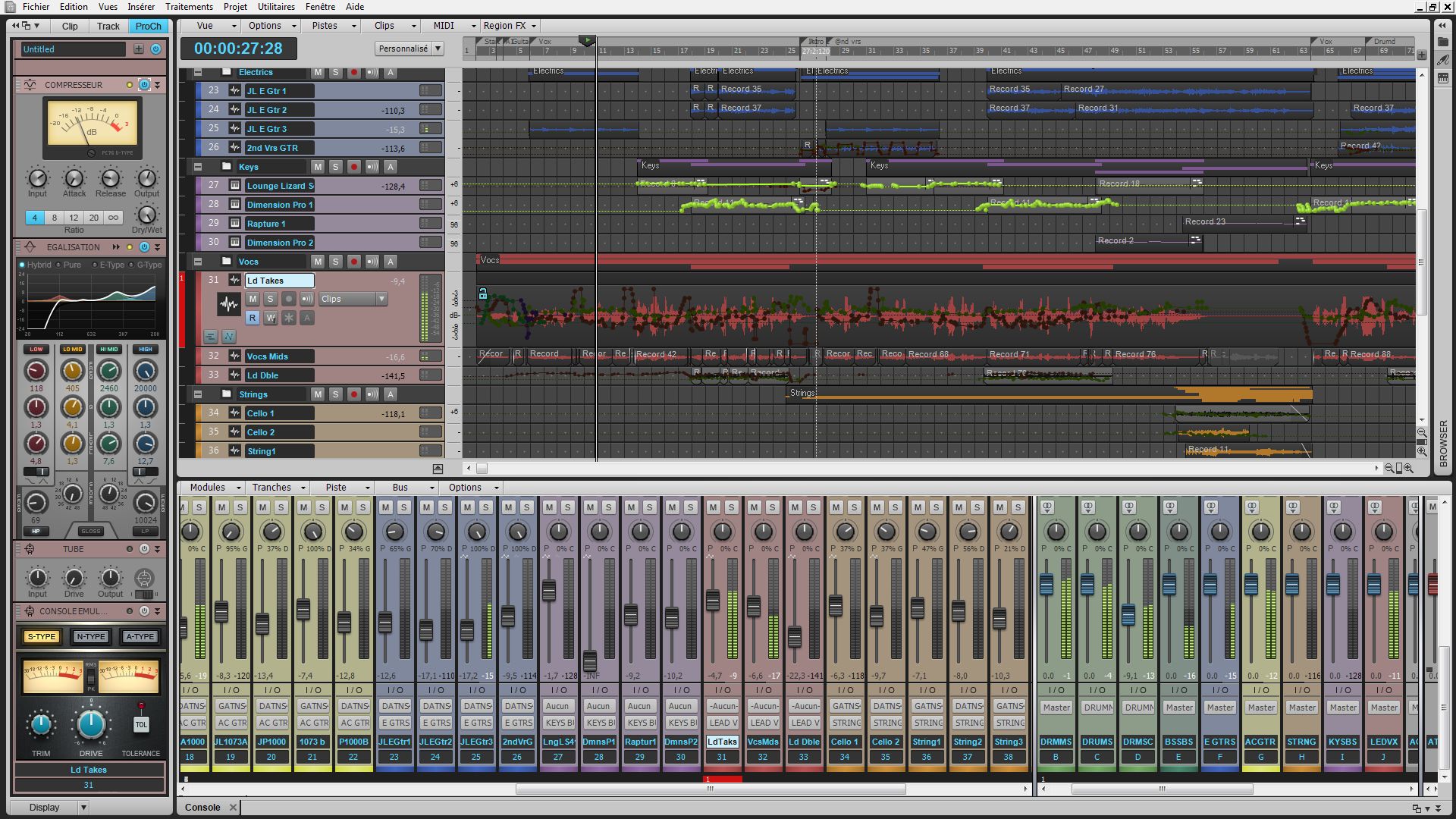Click the S-Type console emulation button
Viewport: 1456px width, 819px height.
point(42,636)
